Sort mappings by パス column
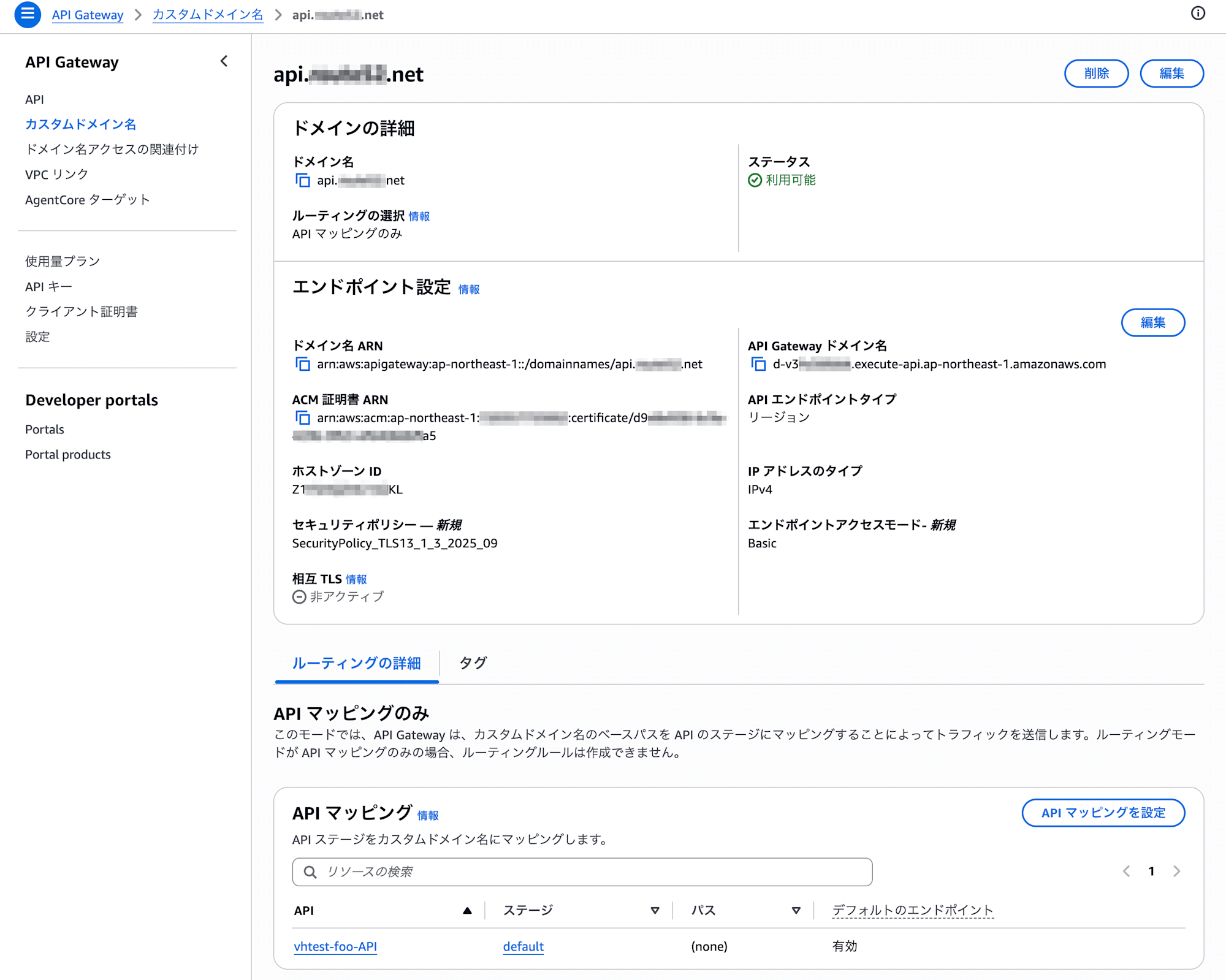The image size is (1226, 980). click(x=796, y=911)
